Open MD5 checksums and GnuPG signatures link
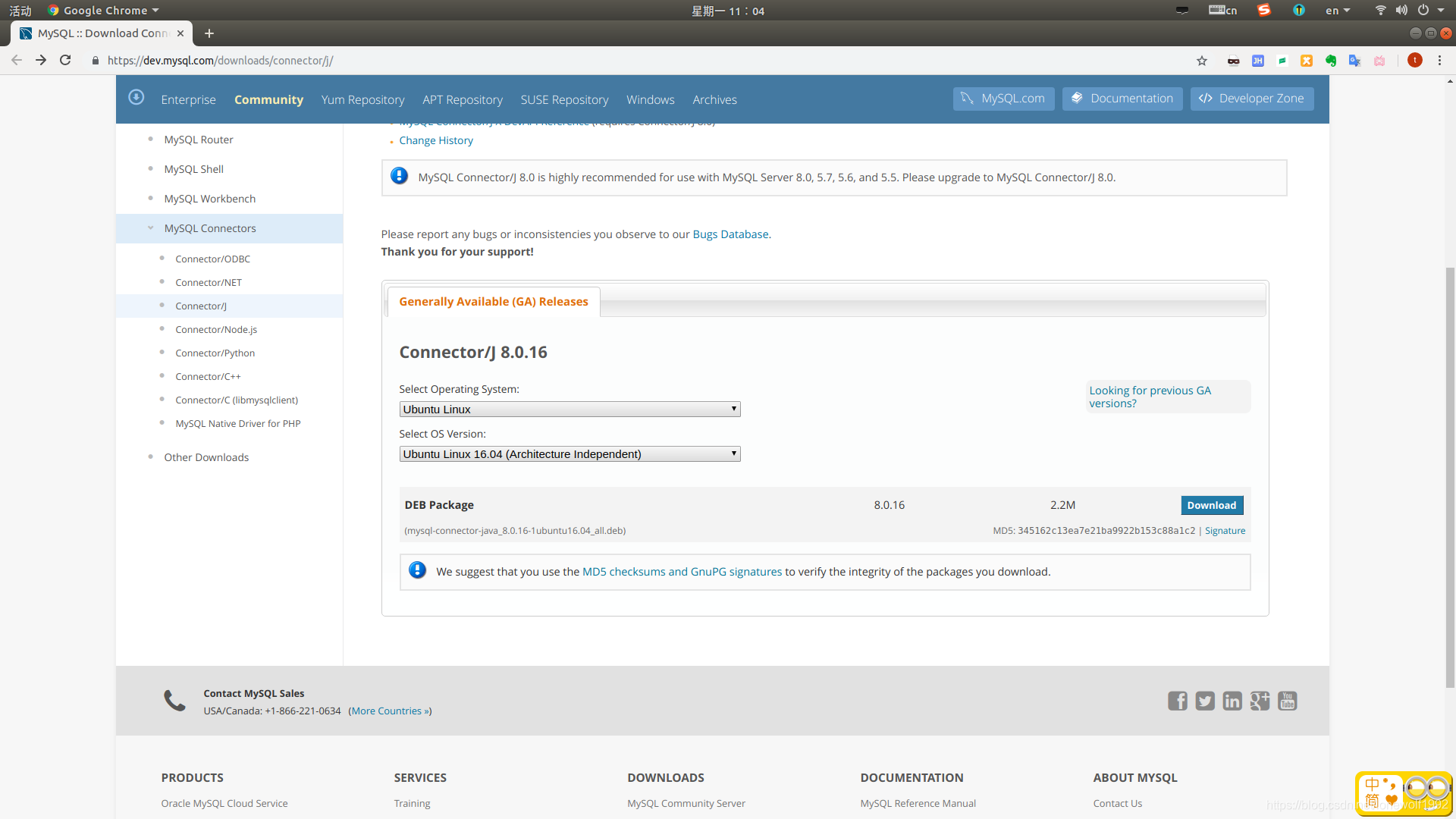Viewport: 1456px width, 819px height. pyautogui.click(x=682, y=572)
